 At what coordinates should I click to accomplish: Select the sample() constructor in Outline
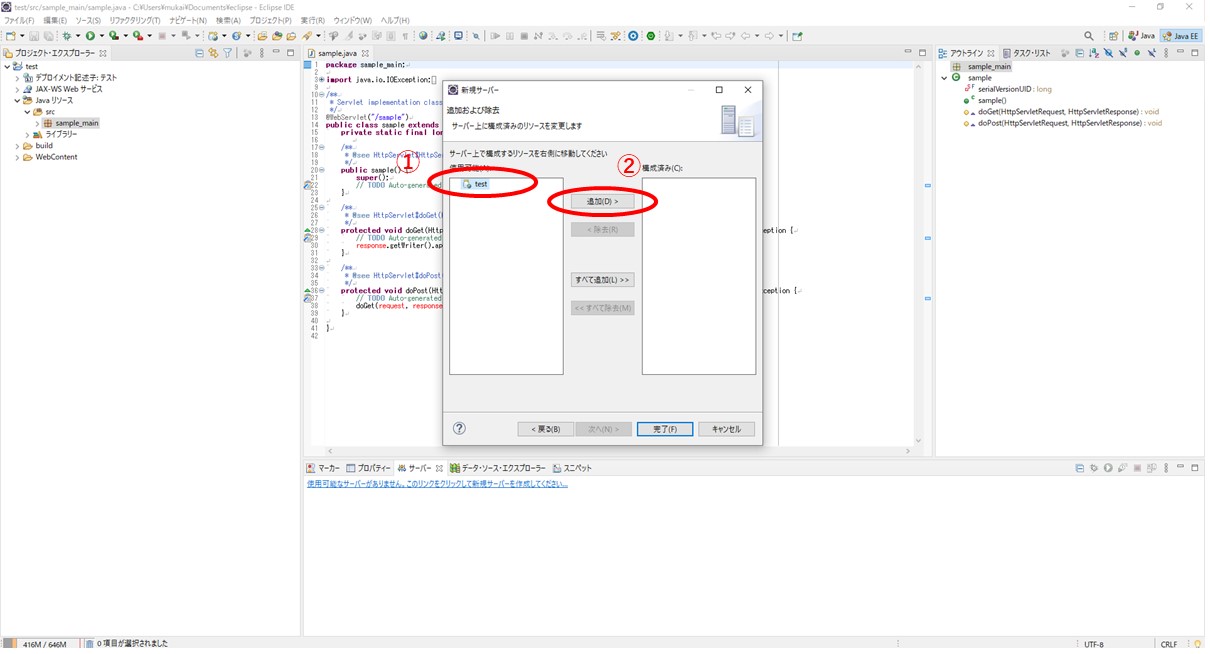[x=985, y=100]
